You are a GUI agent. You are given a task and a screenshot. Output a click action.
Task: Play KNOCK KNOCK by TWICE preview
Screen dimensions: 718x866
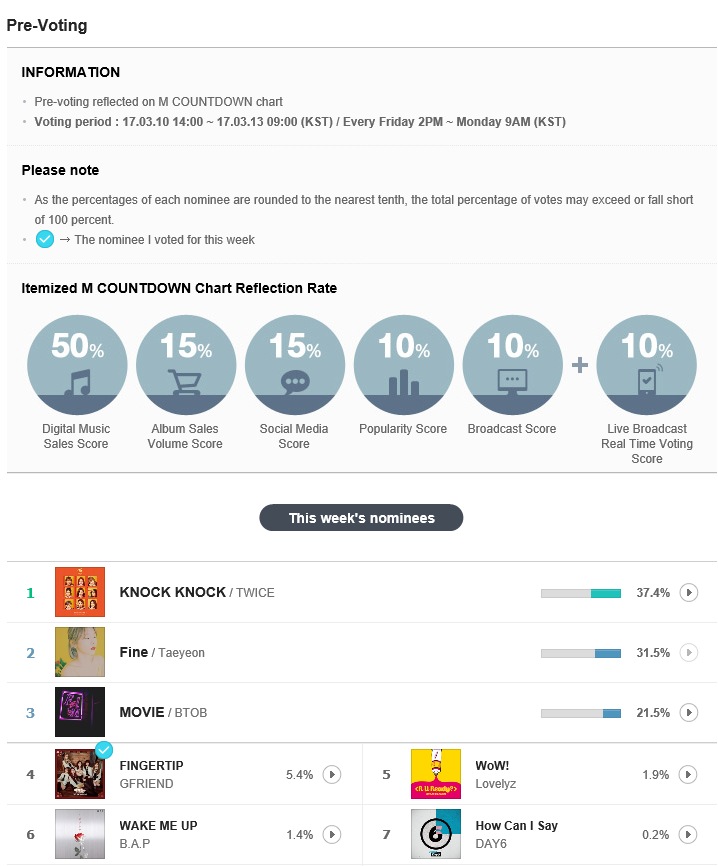tap(688, 593)
